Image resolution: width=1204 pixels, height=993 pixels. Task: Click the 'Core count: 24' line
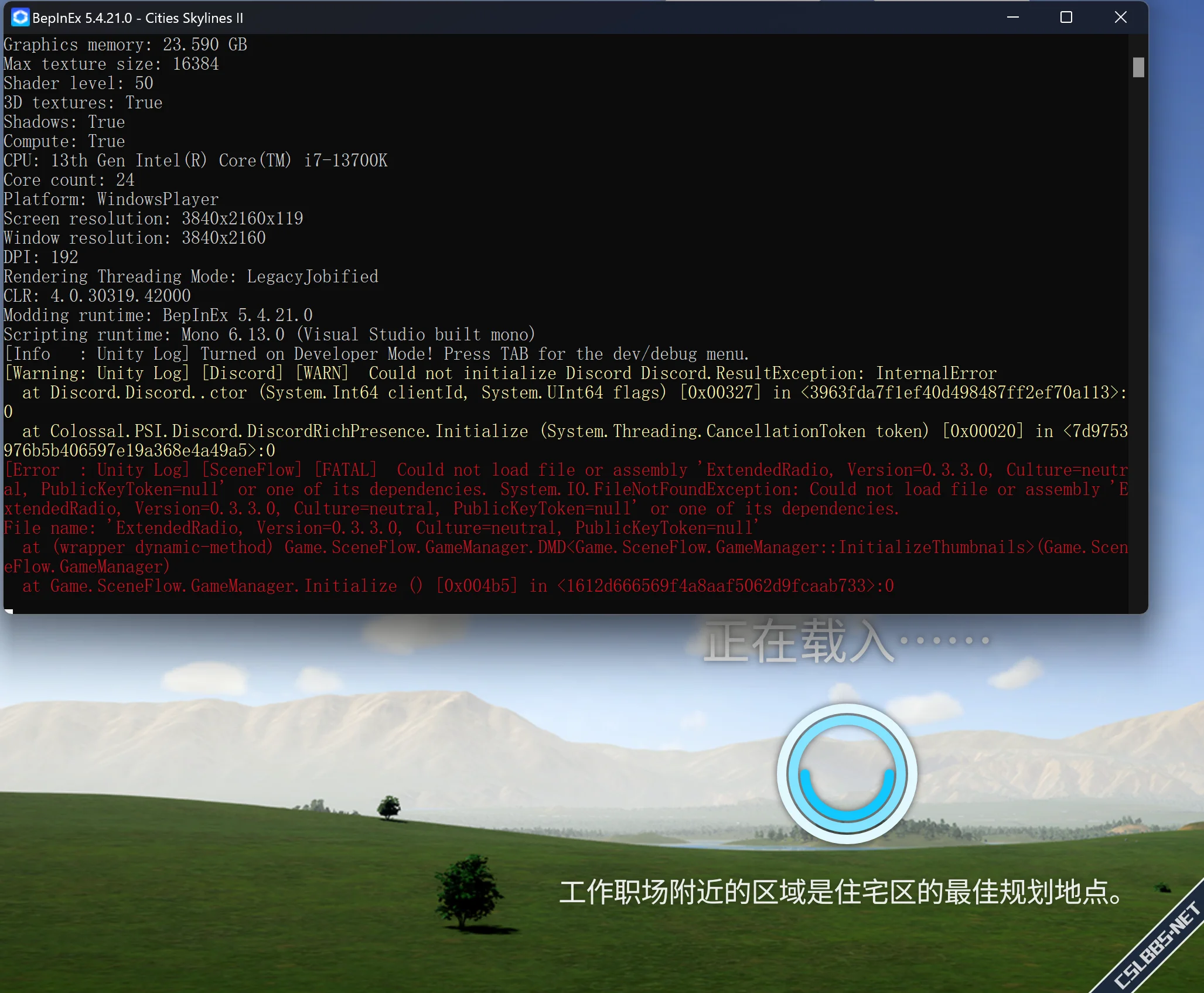point(69,180)
